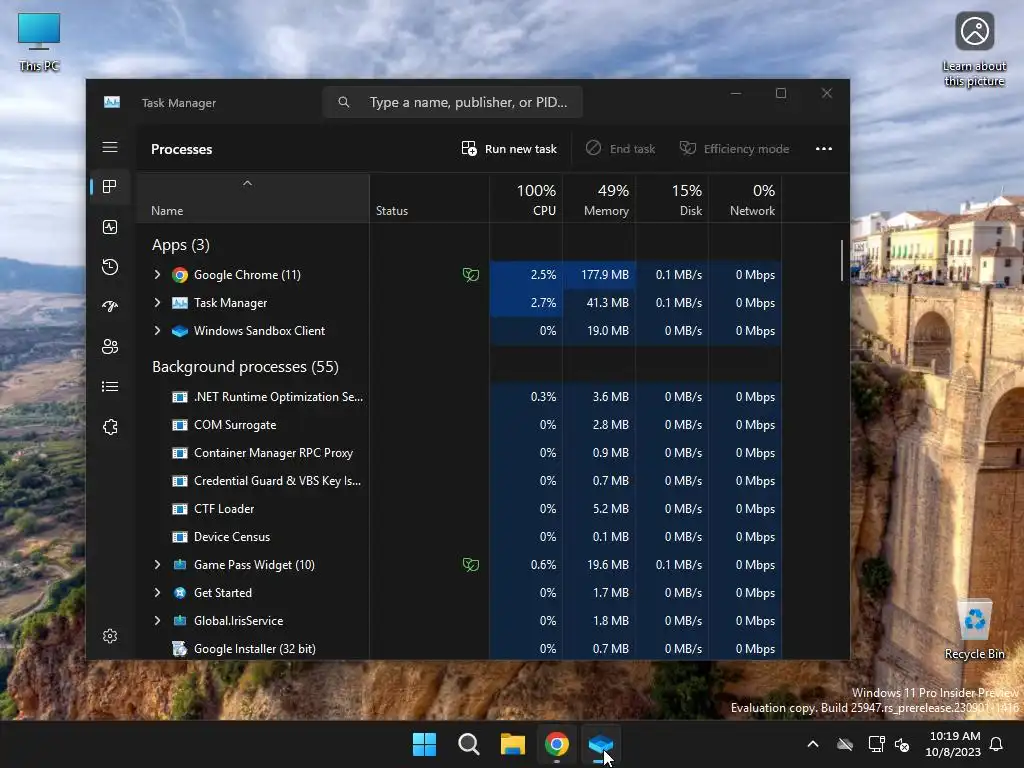The height and width of the screenshot is (768, 1024).
Task: Show hidden icons chevron in system tray
Action: pos(812,744)
